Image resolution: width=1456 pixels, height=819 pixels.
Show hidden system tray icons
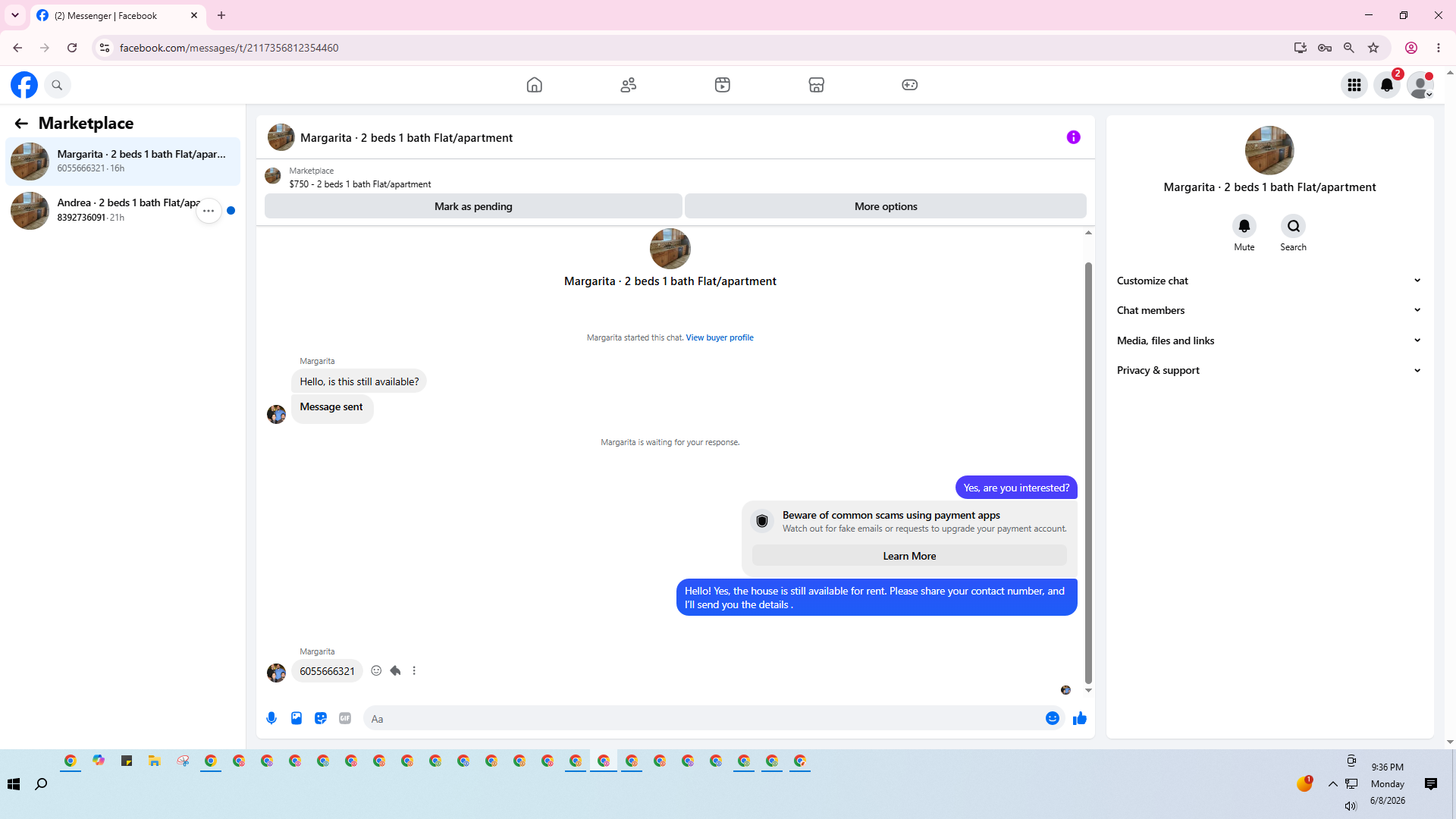click(x=1333, y=784)
